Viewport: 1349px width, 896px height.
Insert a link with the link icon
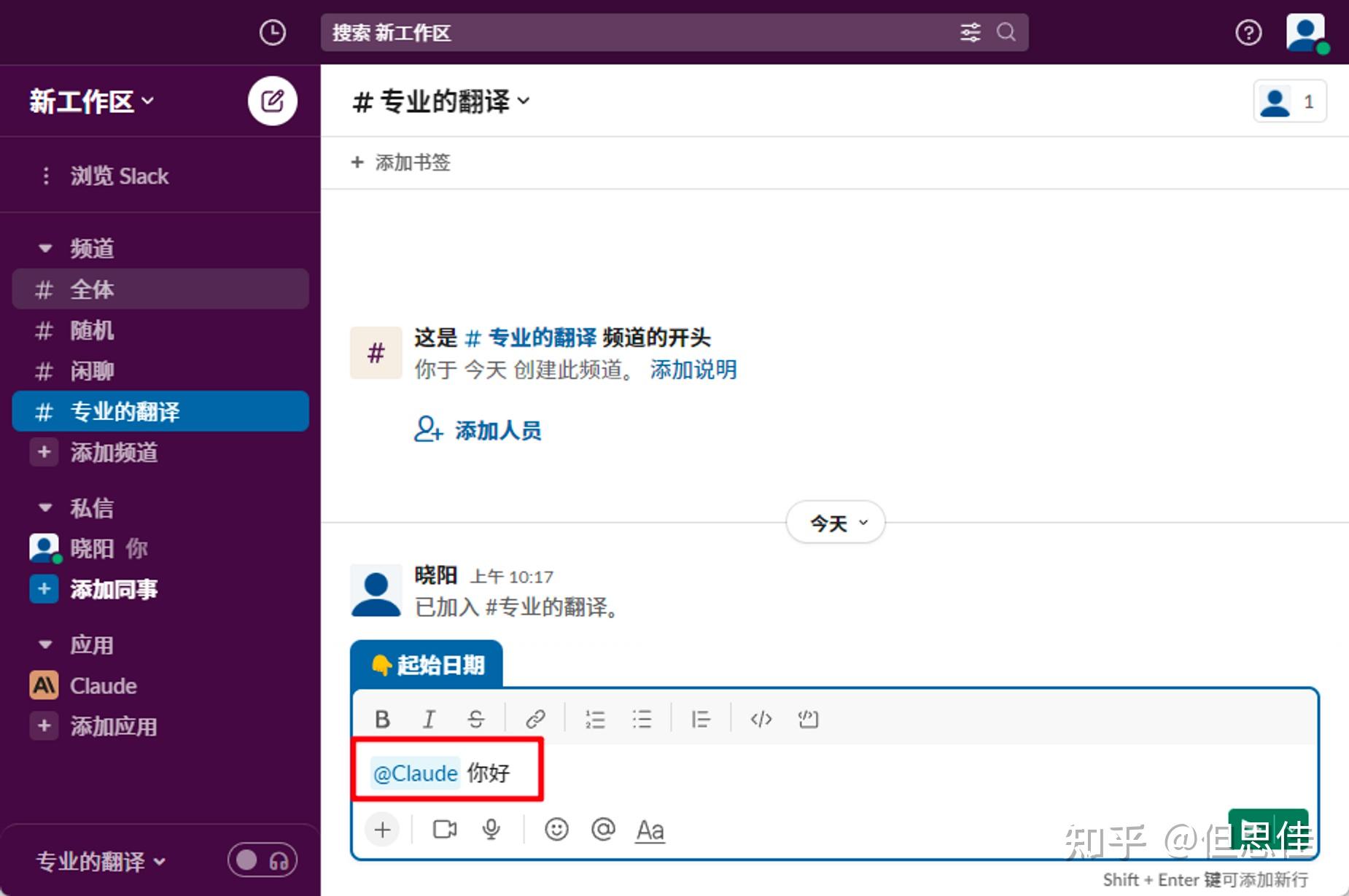[x=535, y=720]
